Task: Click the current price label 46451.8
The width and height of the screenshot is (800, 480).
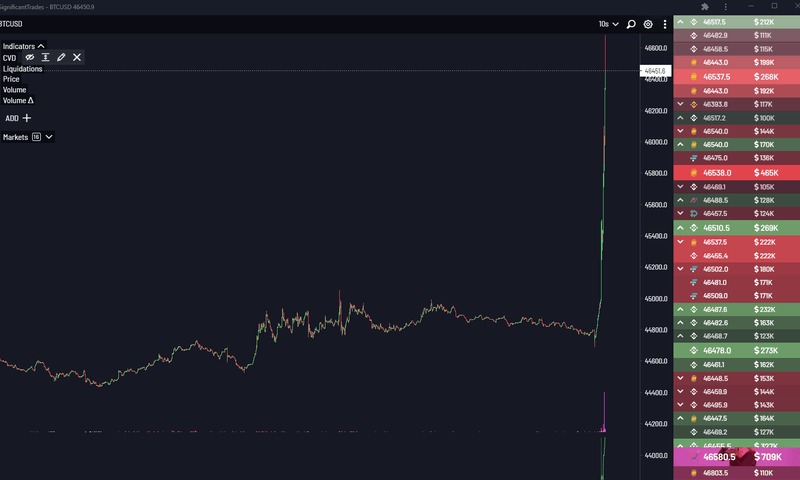Action: point(655,71)
